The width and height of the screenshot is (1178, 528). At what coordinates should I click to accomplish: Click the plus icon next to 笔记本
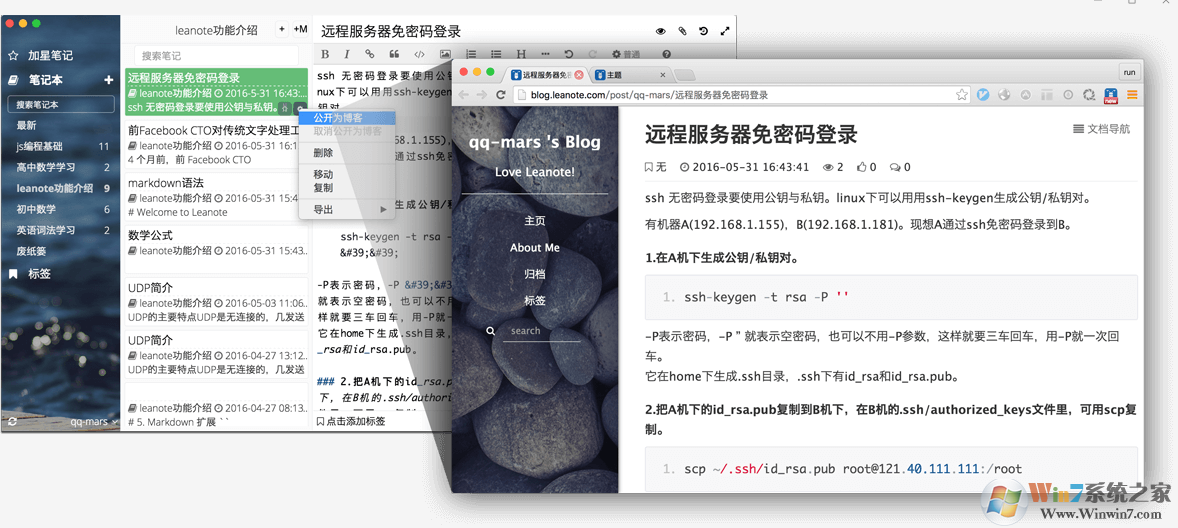click(108, 80)
